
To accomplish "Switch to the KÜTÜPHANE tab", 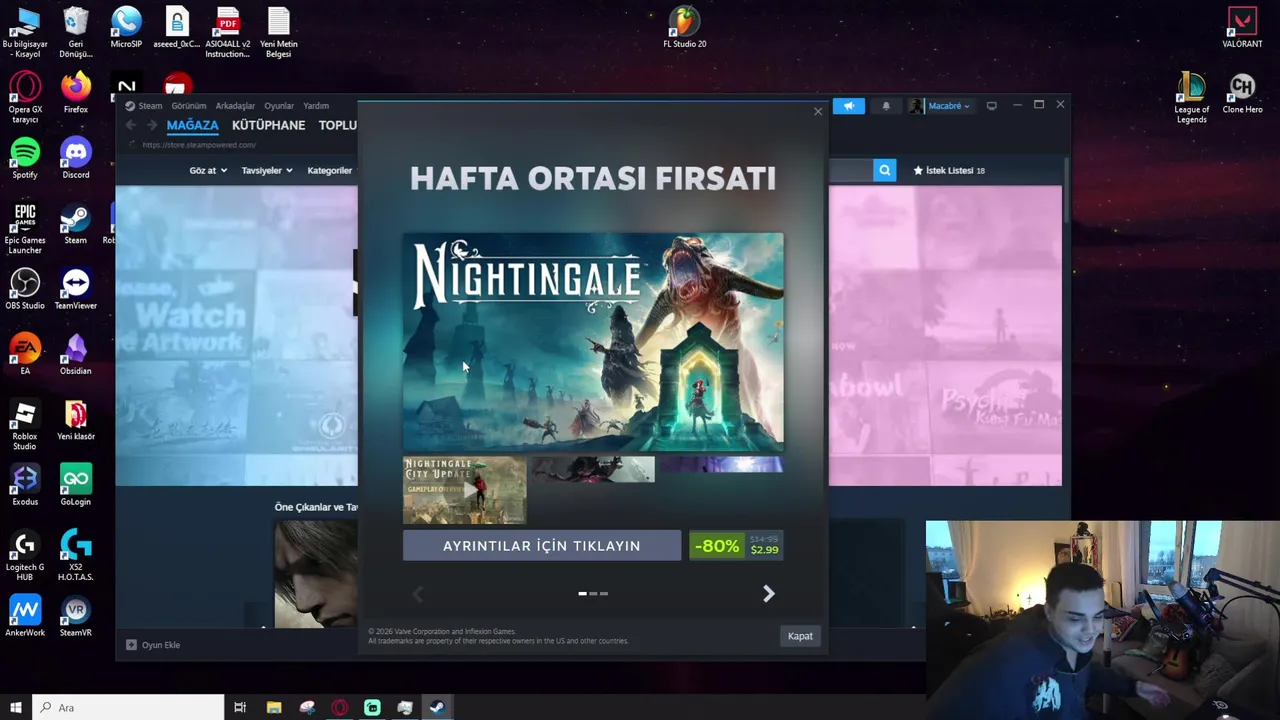I will click(268, 126).
